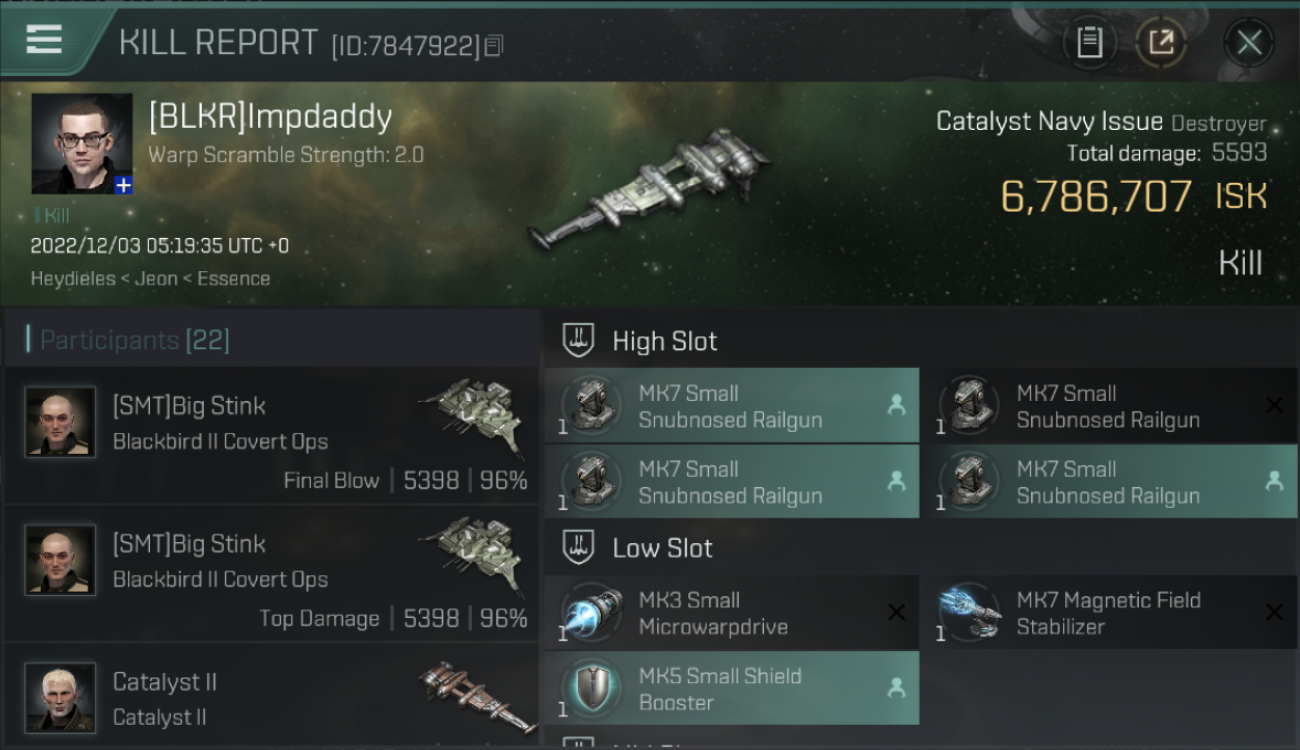Click the Catalyst Navy Issue ship name
Image resolution: width=1300 pixels, height=750 pixels.
coord(1049,122)
